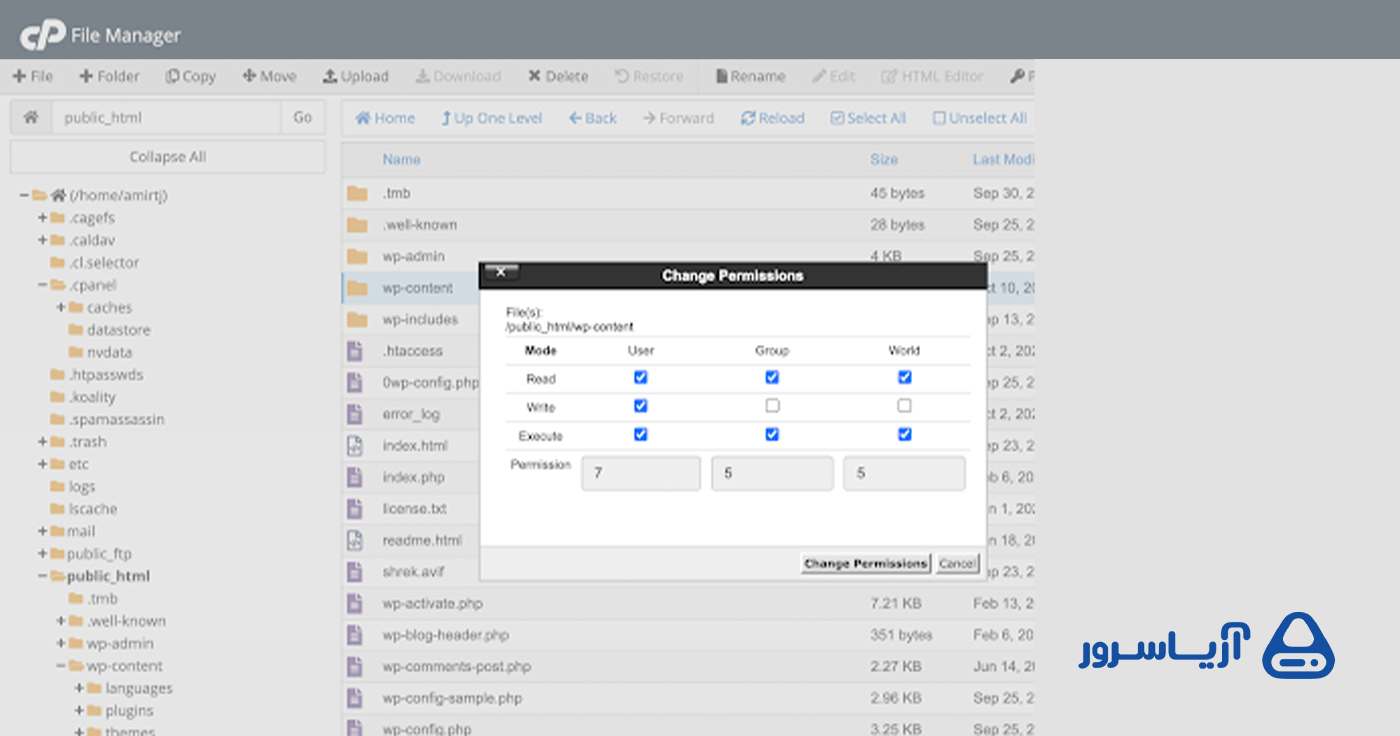Click the Edit toolbar button

(x=833, y=76)
